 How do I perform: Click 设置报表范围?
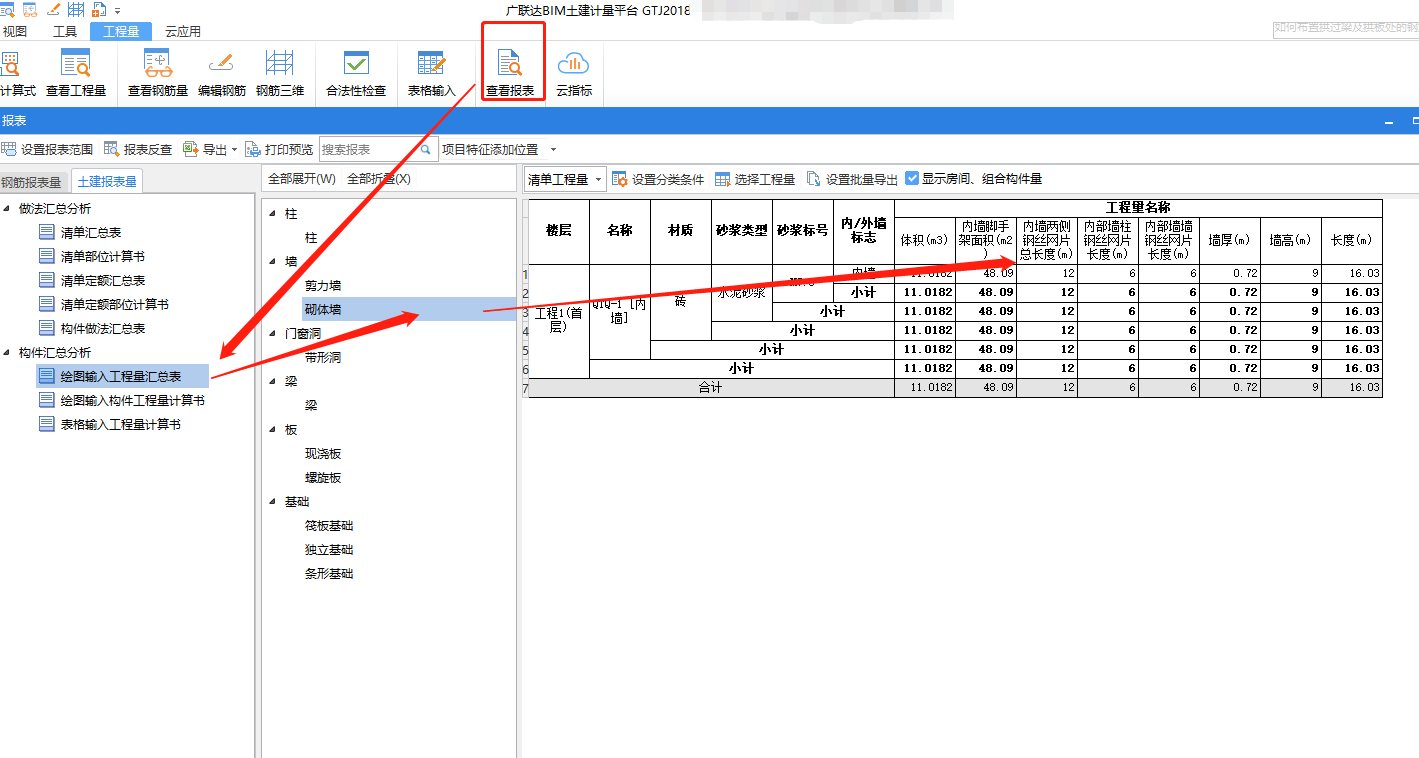(47, 149)
